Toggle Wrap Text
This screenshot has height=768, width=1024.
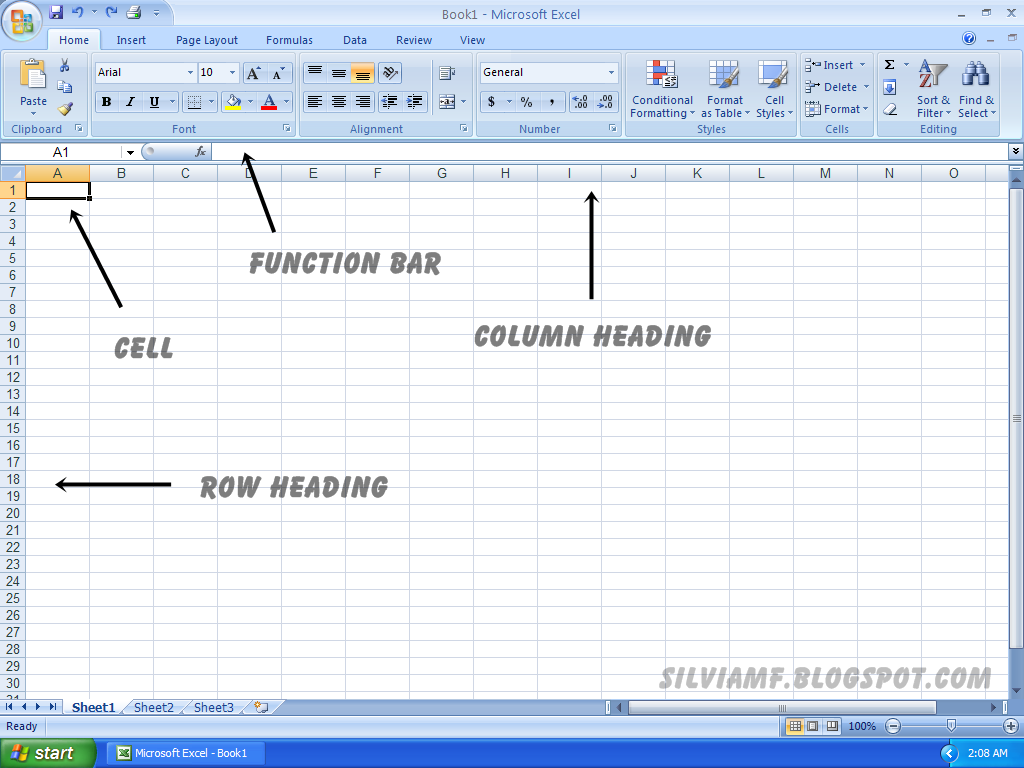click(447, 73)
